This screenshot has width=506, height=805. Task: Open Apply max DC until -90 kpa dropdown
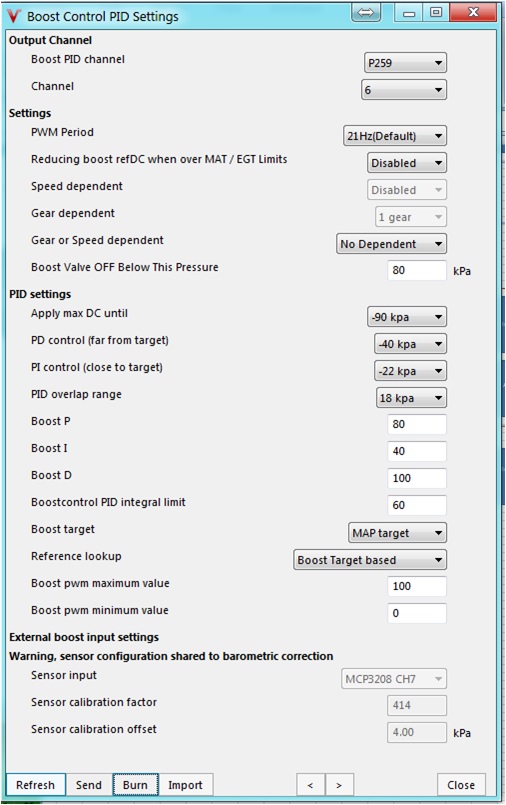click(406, 317)
